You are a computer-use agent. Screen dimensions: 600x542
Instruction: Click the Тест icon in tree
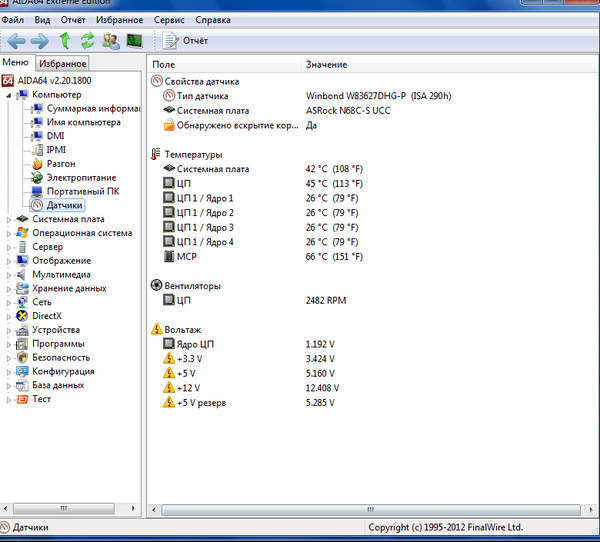(22, 399)
